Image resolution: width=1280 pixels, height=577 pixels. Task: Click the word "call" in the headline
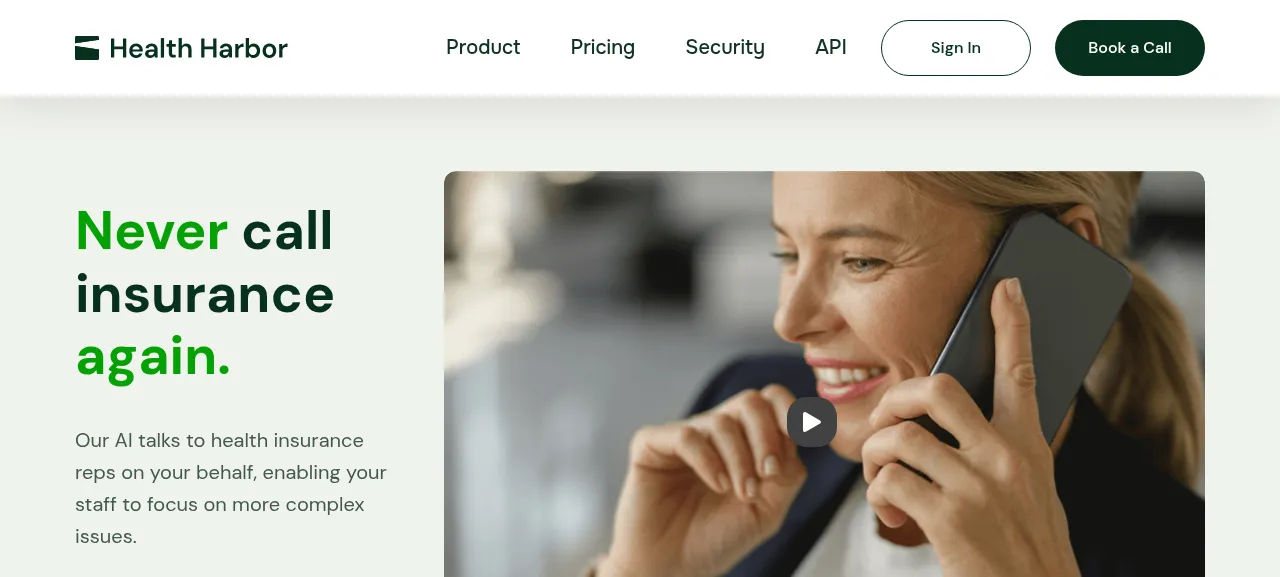tap(288, 230)
